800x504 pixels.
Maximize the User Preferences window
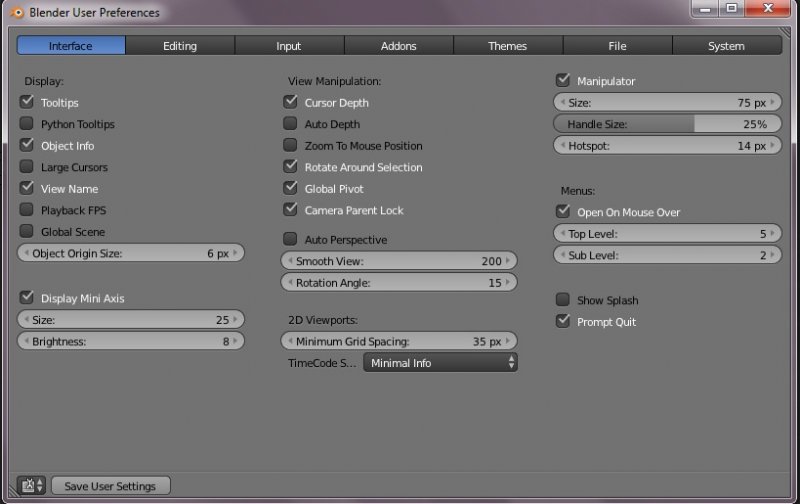pyautogui.click(x=732, y=8)
